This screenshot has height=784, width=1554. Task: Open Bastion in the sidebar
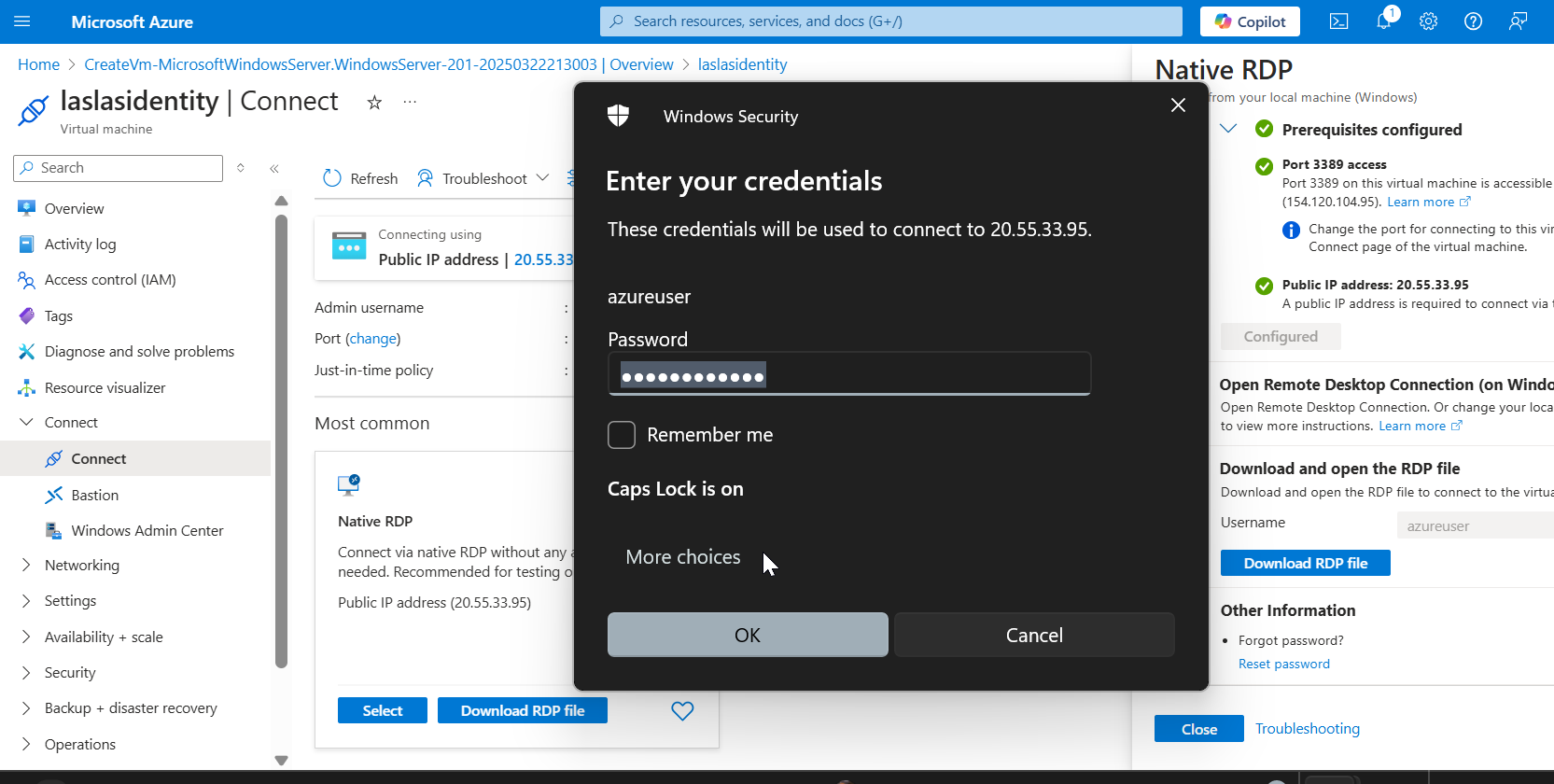click(94, 496)
